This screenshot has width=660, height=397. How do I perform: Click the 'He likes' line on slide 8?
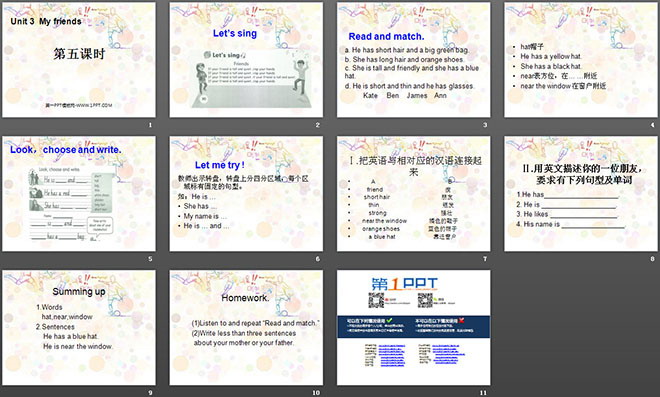(x=567, y=214)
